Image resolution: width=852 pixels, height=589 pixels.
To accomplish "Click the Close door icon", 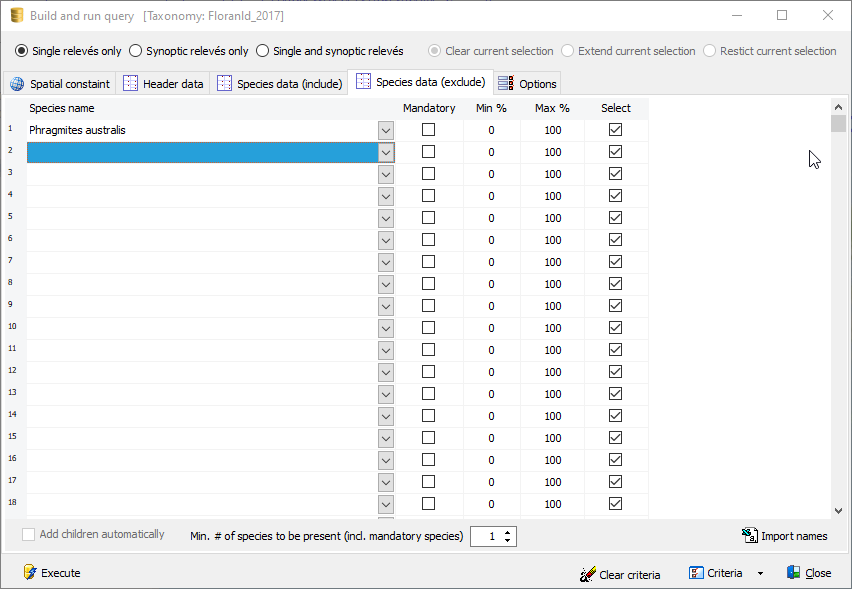I will (x=794, y=573).
